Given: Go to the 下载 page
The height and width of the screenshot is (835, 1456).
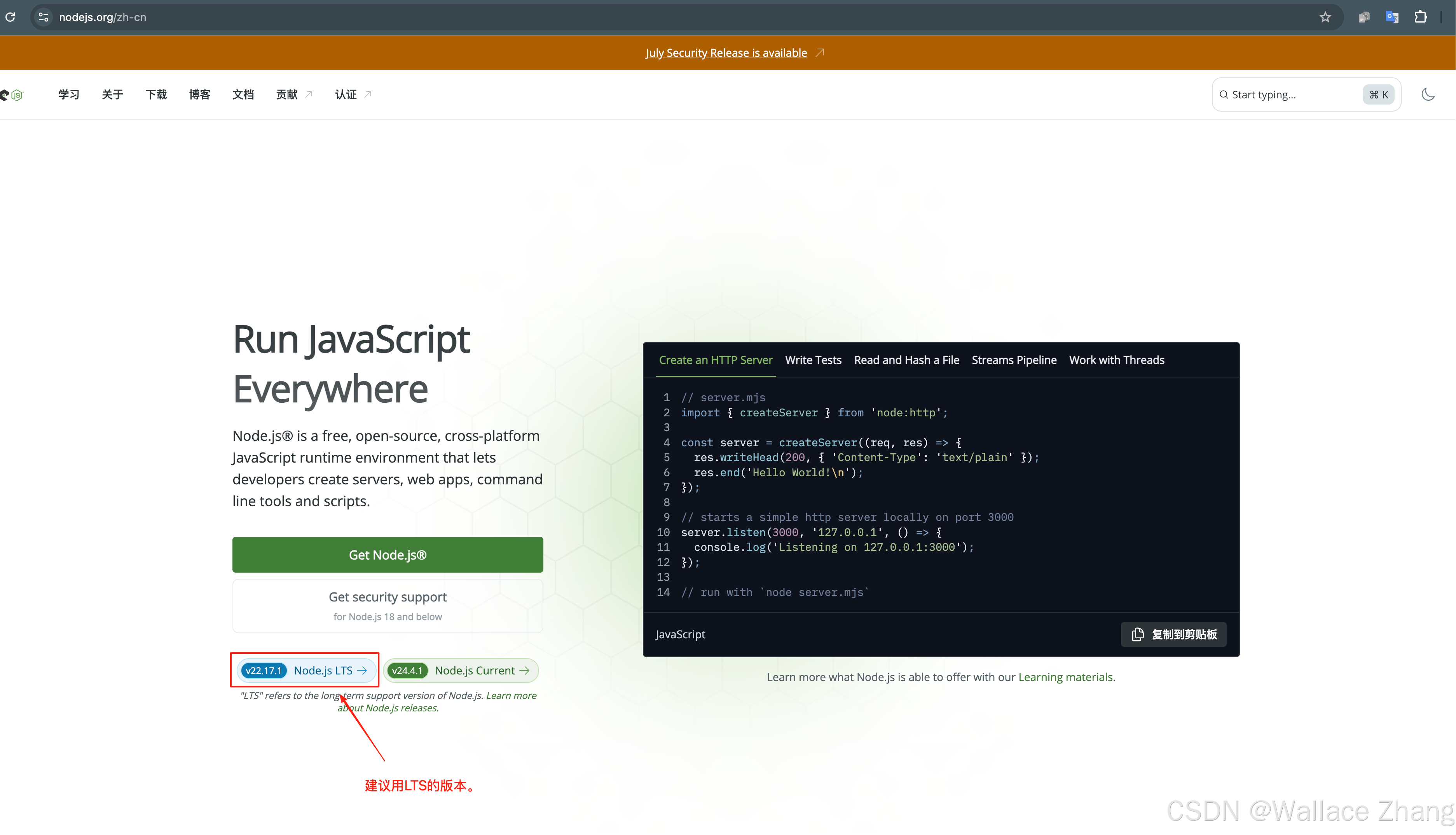Looking at the screenshot, I should (156, 94).
